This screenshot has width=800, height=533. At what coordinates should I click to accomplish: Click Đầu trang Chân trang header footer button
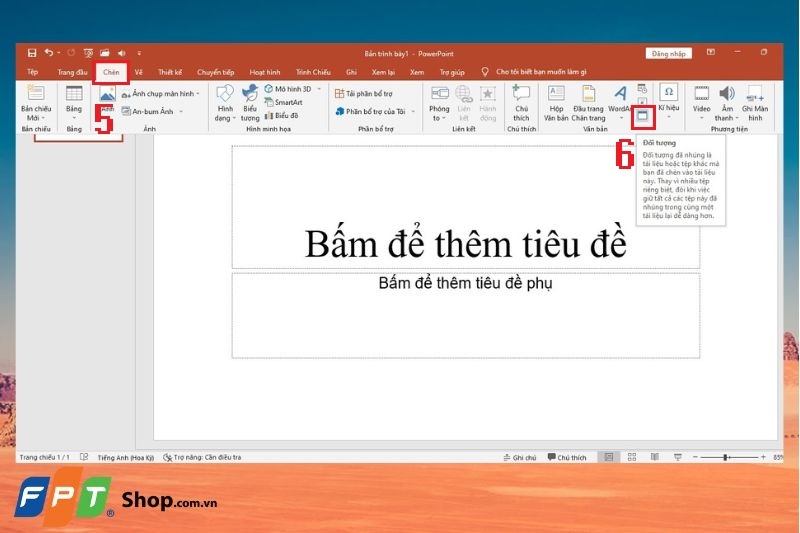(x=588, y=104)
